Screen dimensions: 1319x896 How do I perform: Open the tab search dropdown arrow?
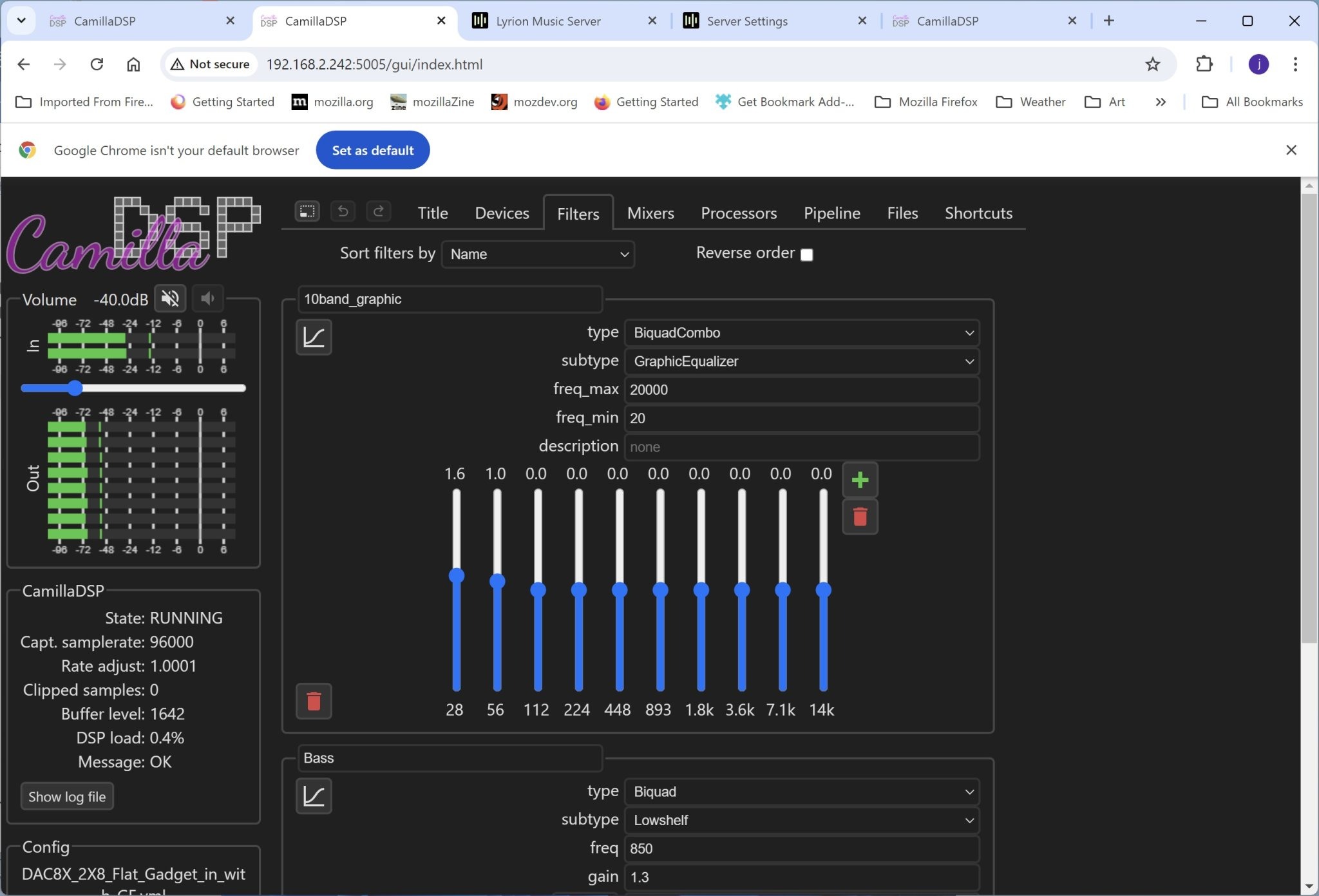pos(21,21)
